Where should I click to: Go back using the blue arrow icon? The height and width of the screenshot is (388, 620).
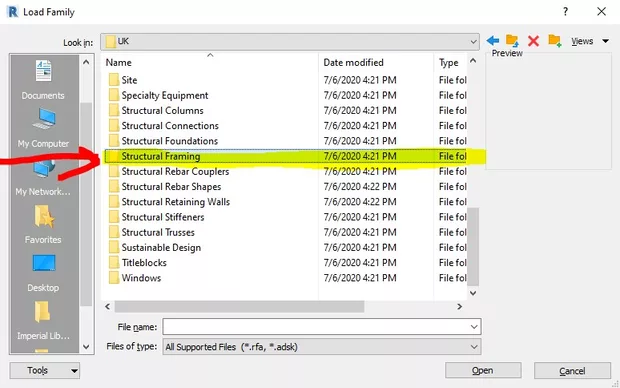pos(493,40)
